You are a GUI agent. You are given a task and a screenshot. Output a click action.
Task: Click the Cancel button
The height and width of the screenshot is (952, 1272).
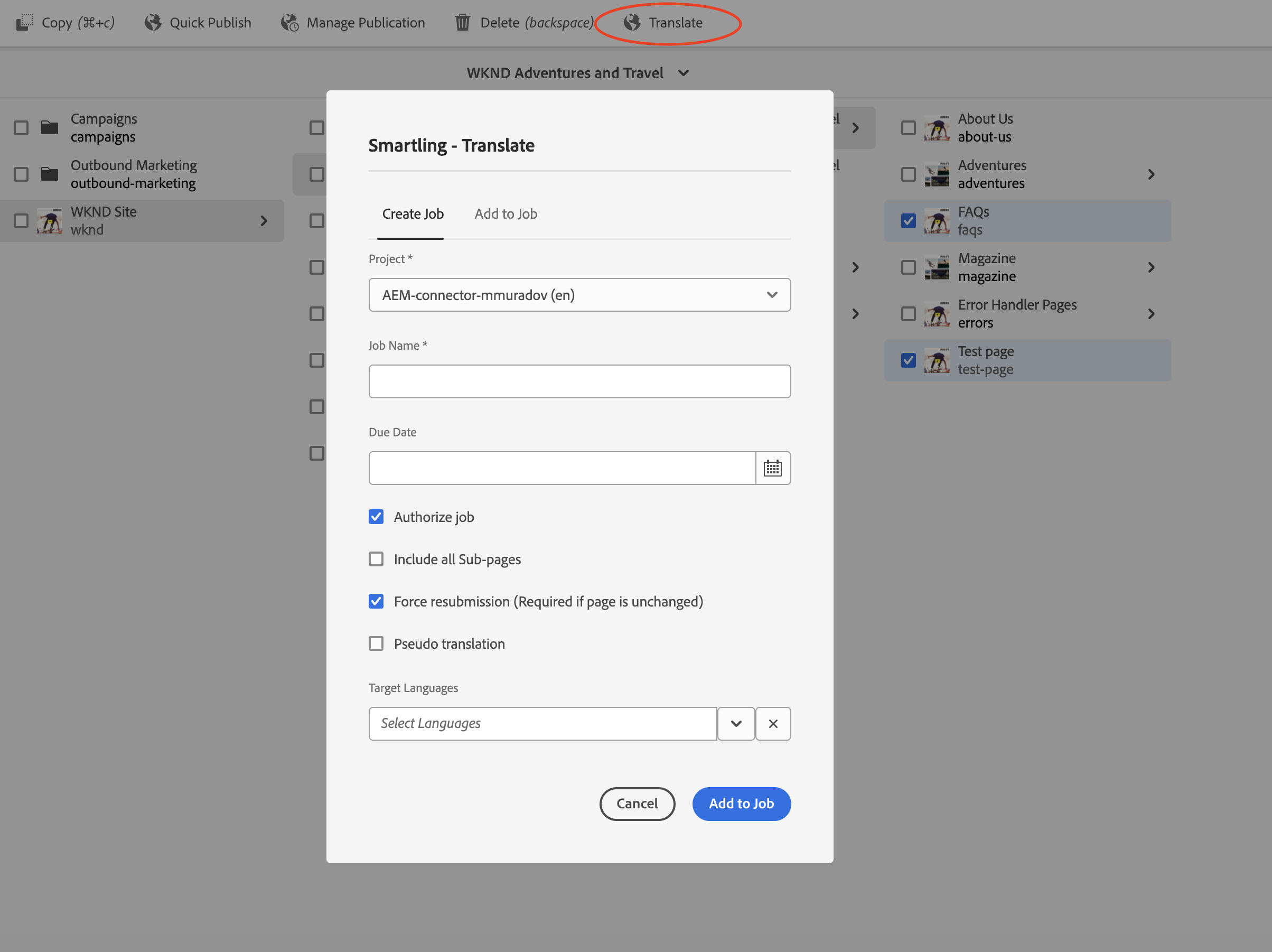pyautogui.click(x=637, y=803)
